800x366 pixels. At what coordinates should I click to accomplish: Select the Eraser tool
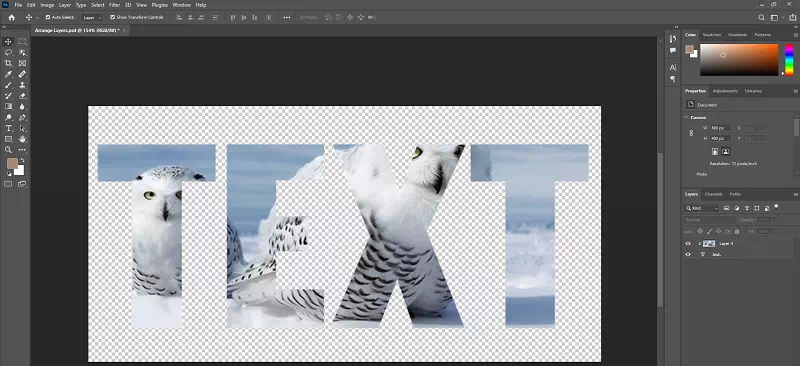[22, 96]
